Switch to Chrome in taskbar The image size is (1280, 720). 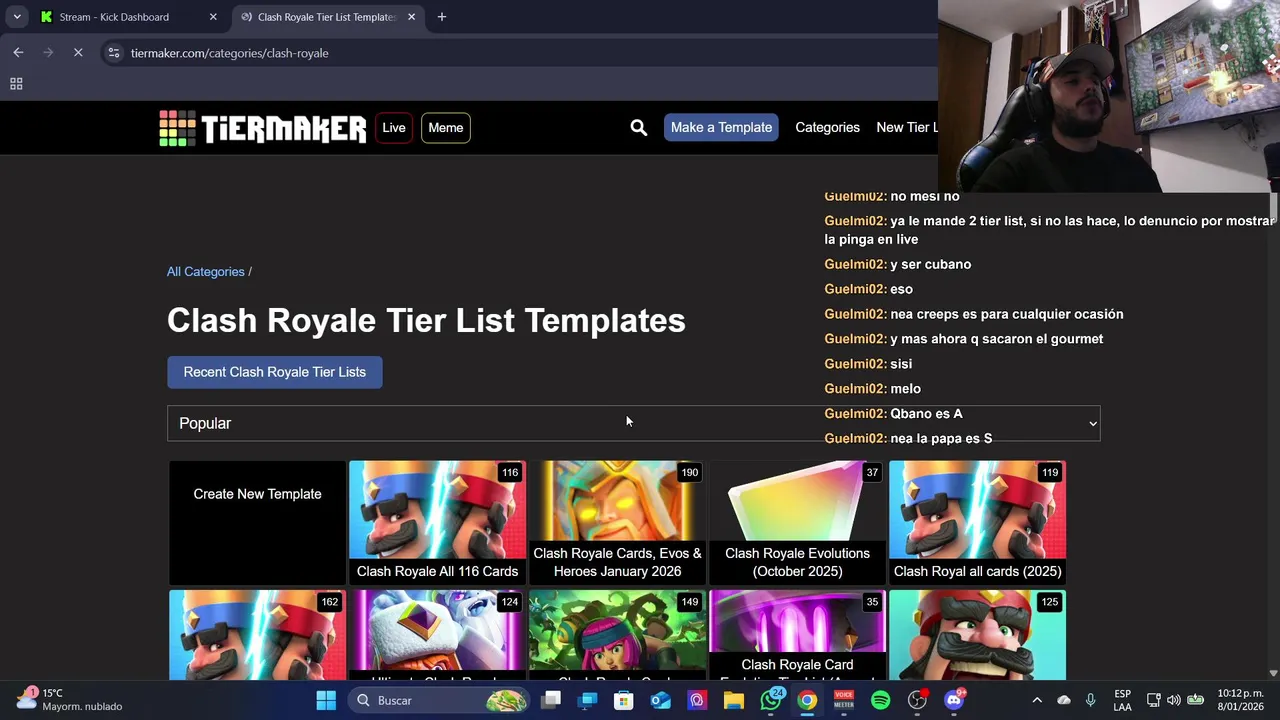point(807,700)
